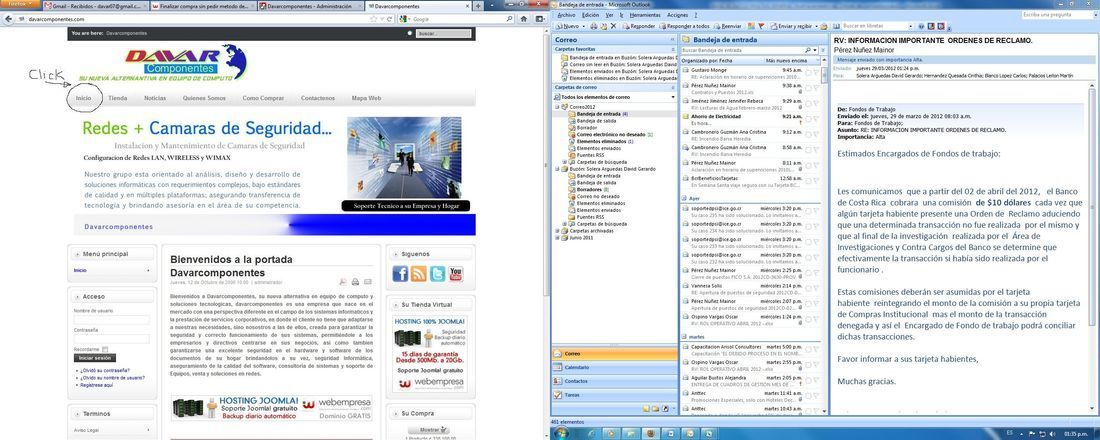Click the printer icon of the article
The width and height of the screenshot is (1100, 440).
tap(356, 282)
